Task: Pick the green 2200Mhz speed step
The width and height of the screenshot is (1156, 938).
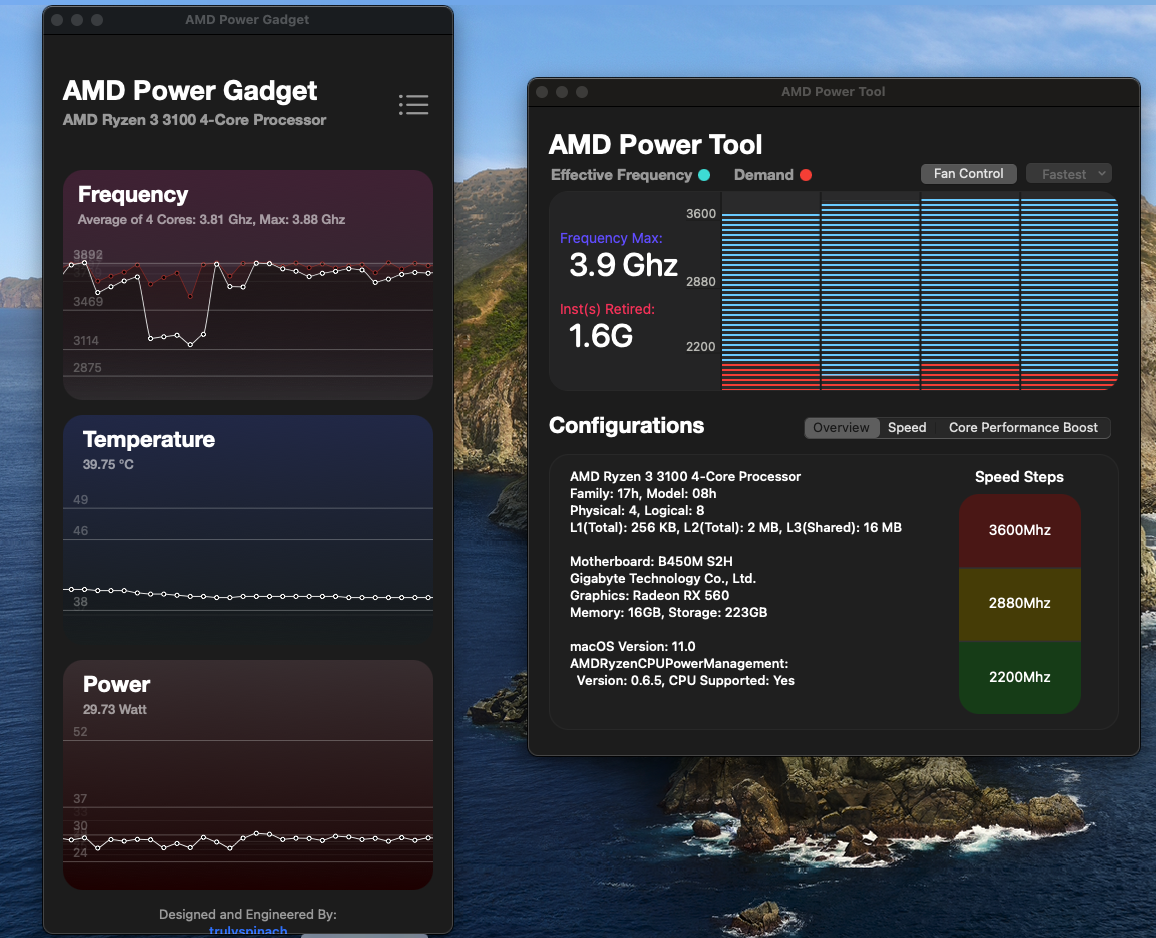Action: click(x=1019, y=677)
